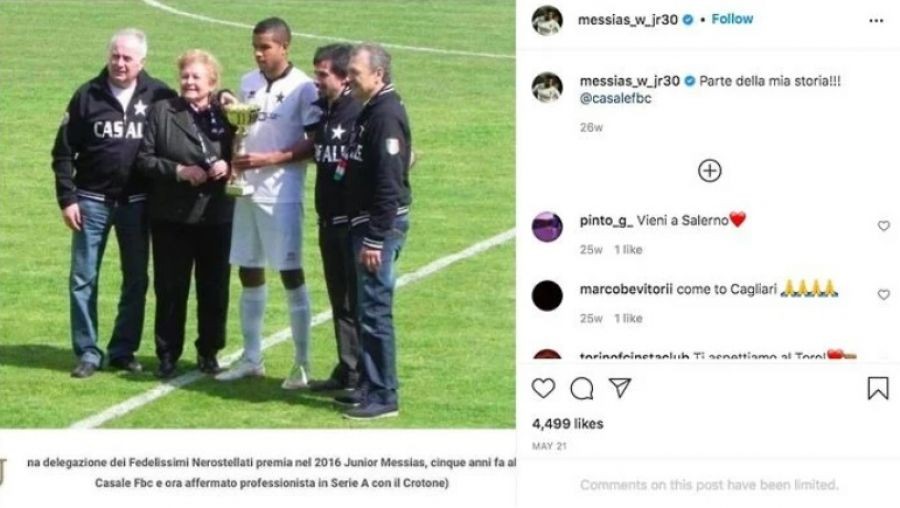
Task: Like pinto_g_'s Salerno comment
Action: [x=883, y=226]
